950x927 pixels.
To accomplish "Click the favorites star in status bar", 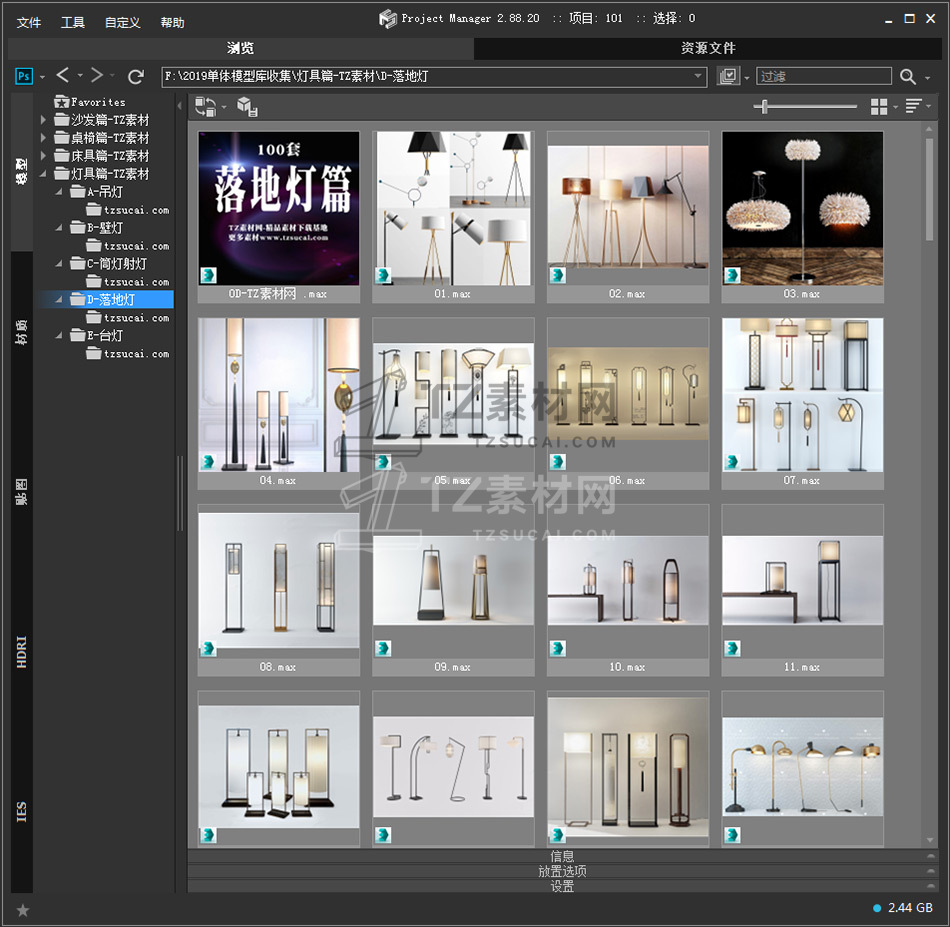I will click(23, 909).
